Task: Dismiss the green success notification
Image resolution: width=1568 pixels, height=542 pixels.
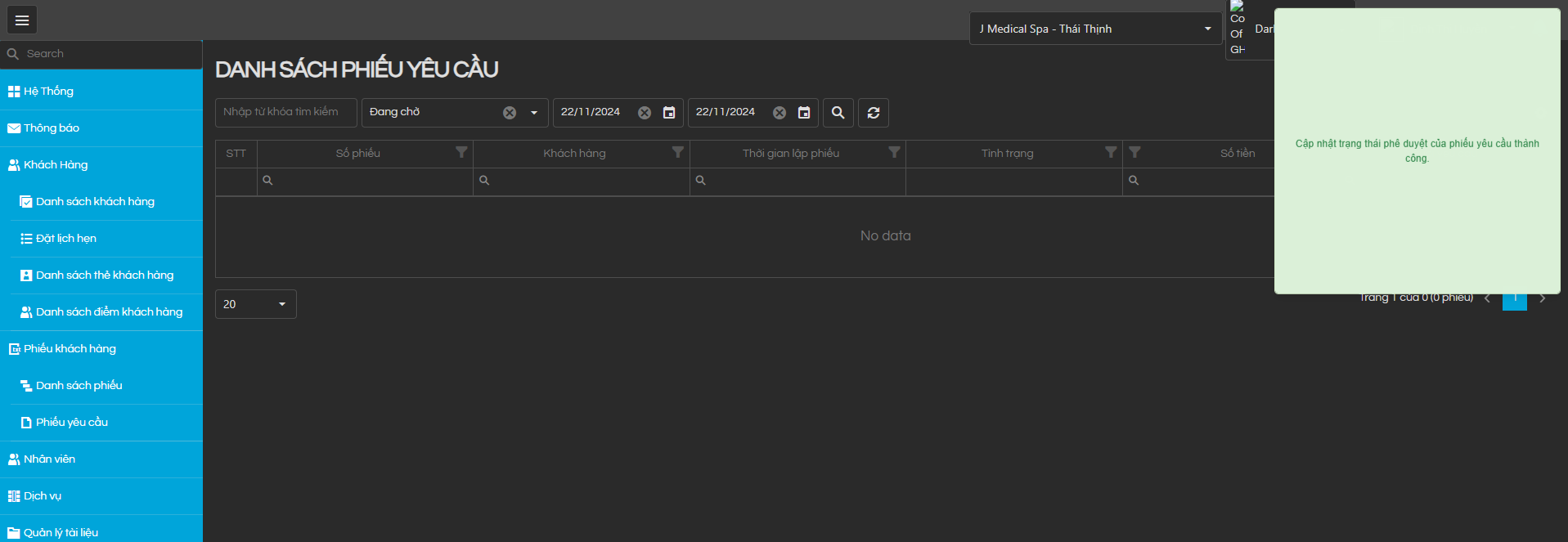Action: (x=1417, y=151)
